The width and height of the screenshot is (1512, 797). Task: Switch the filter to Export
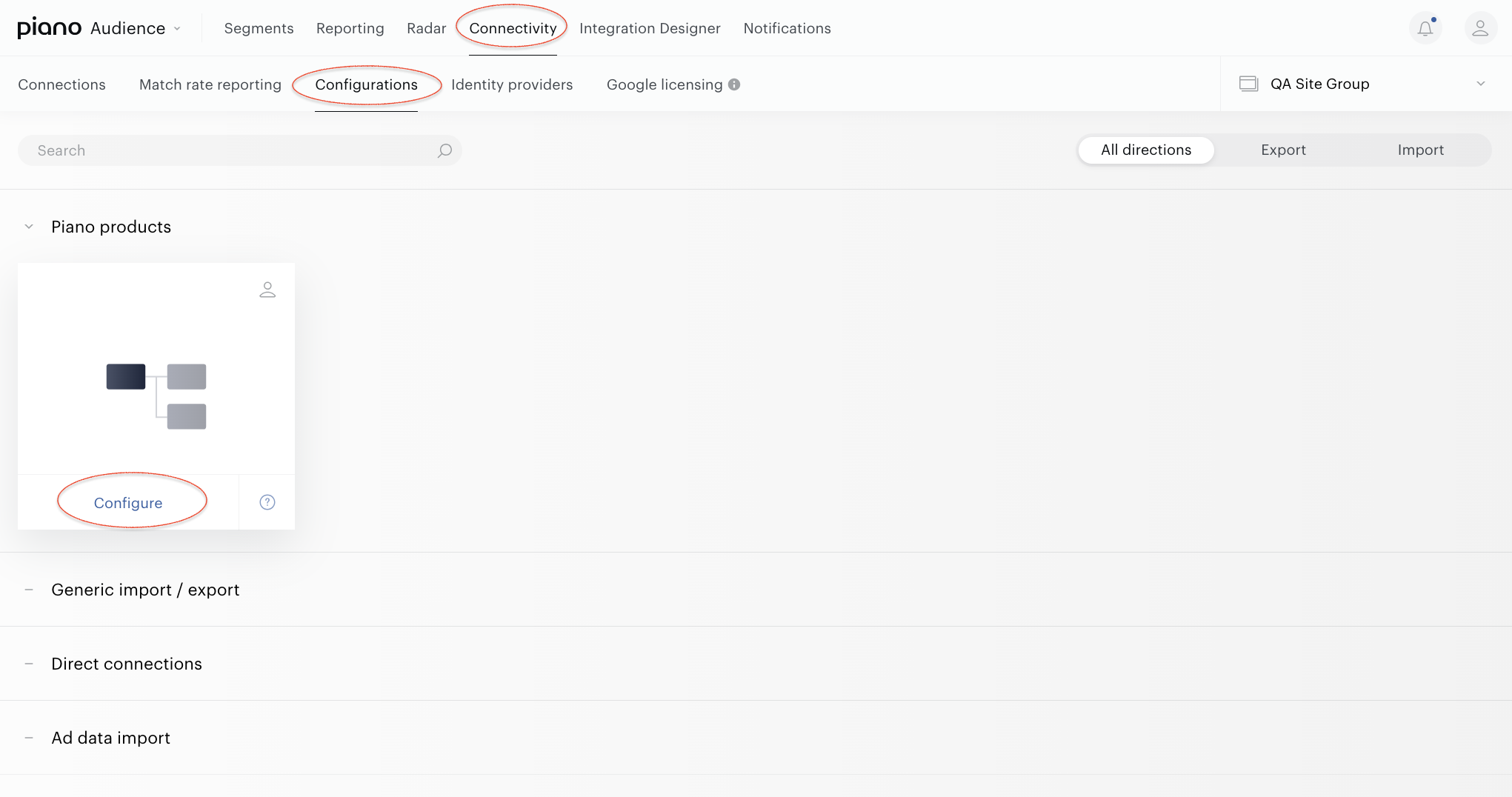point(1283,150)
